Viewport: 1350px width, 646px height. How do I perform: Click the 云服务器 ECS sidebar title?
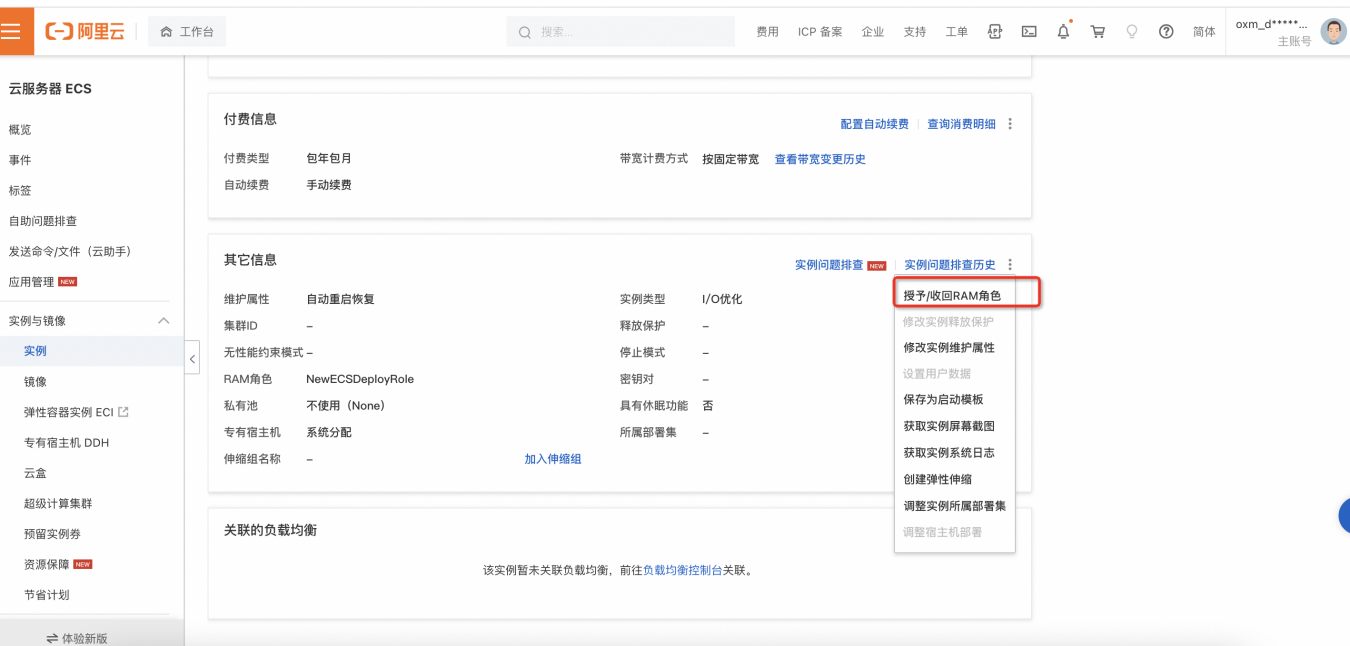point(50,89)
